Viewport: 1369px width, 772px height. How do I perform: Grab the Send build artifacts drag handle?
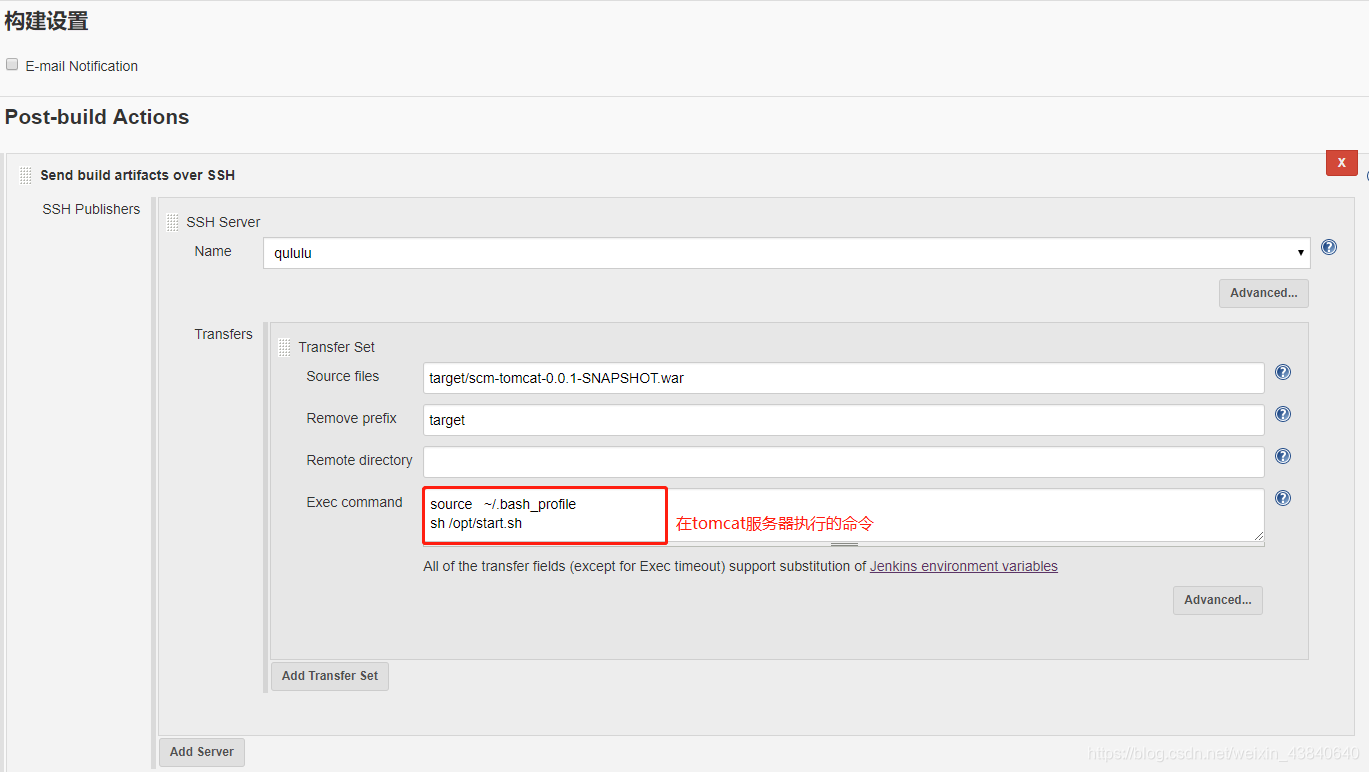pos(26,175)
